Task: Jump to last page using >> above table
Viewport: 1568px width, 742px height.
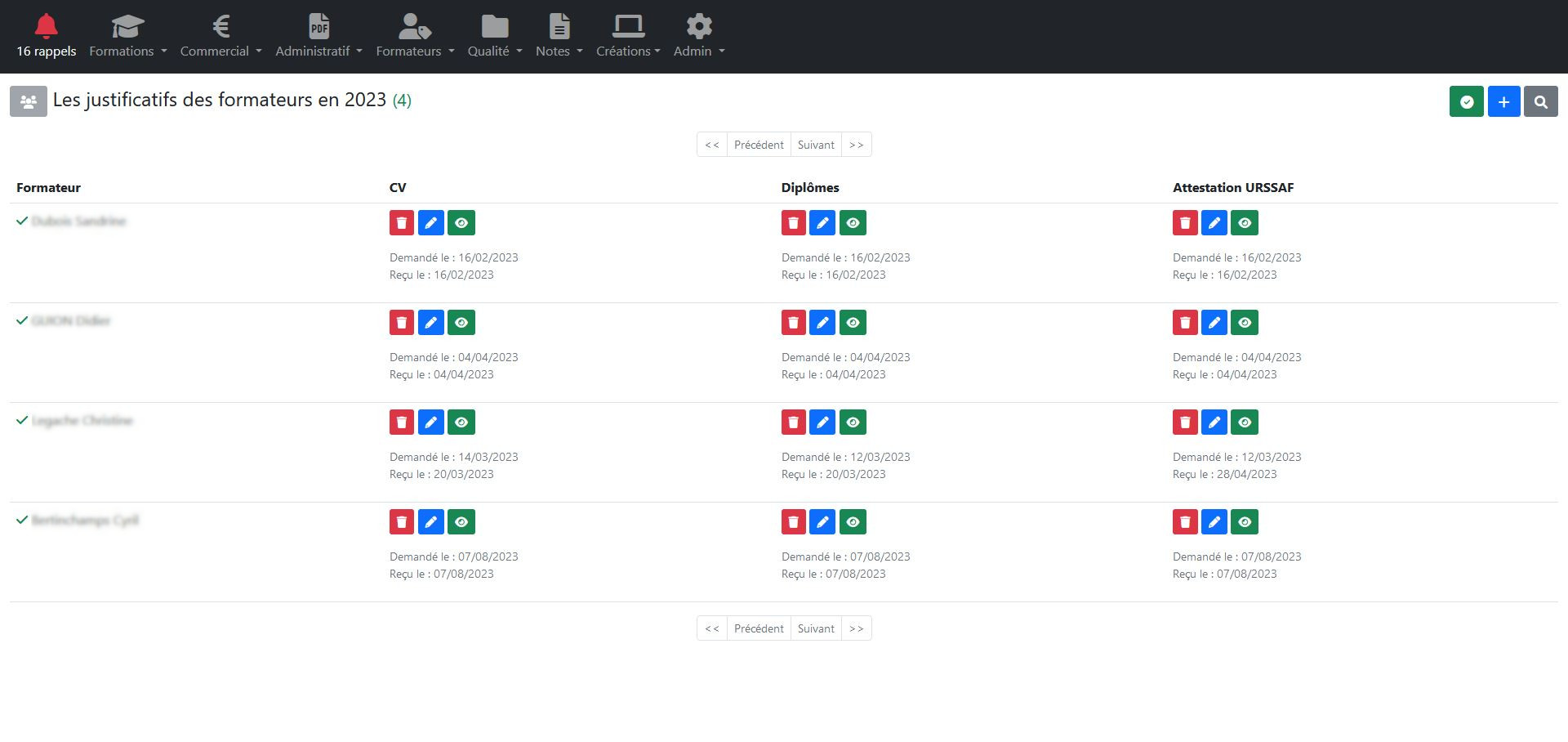Action: 856,145
